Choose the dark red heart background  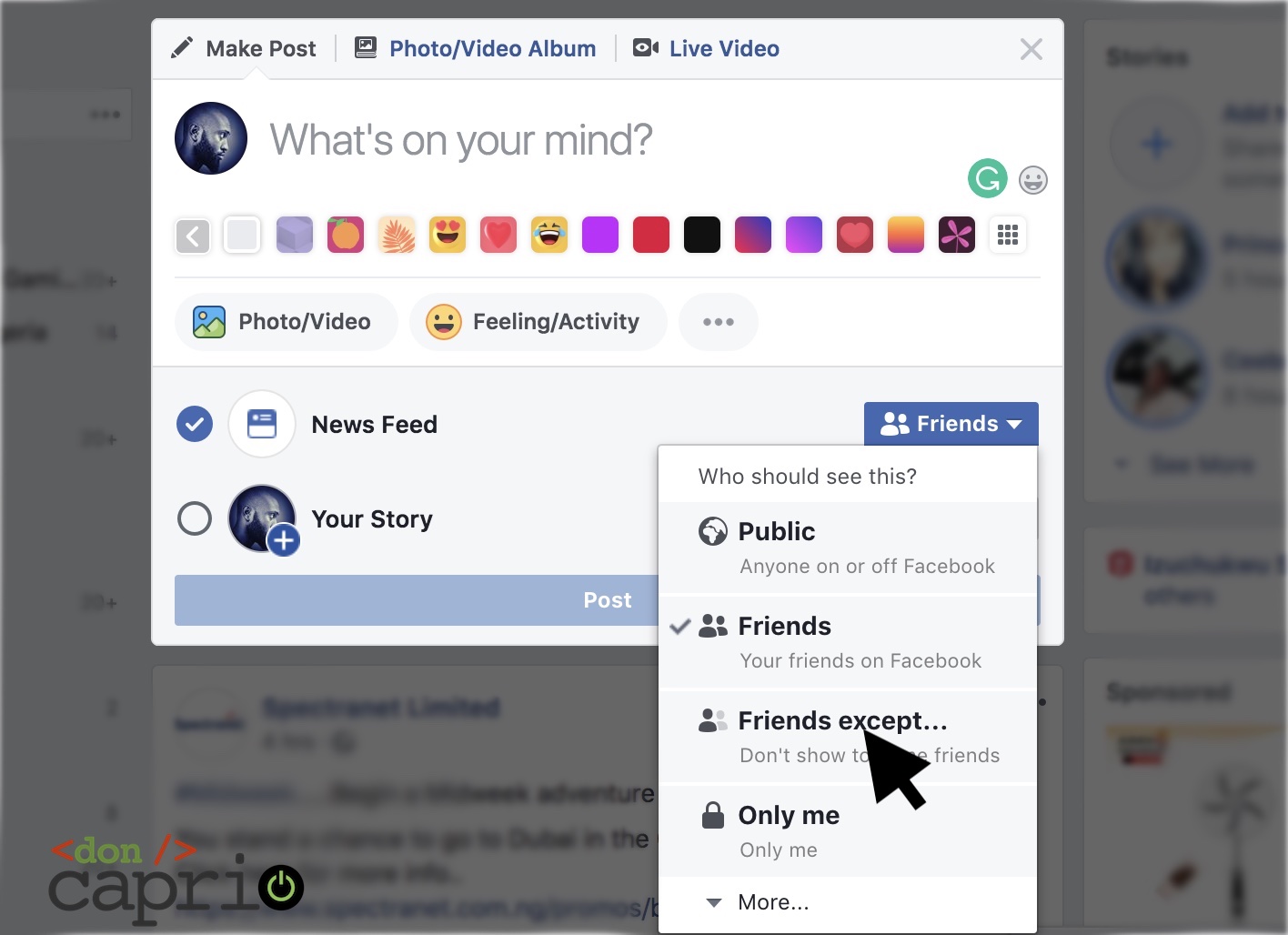coord(855,235)
